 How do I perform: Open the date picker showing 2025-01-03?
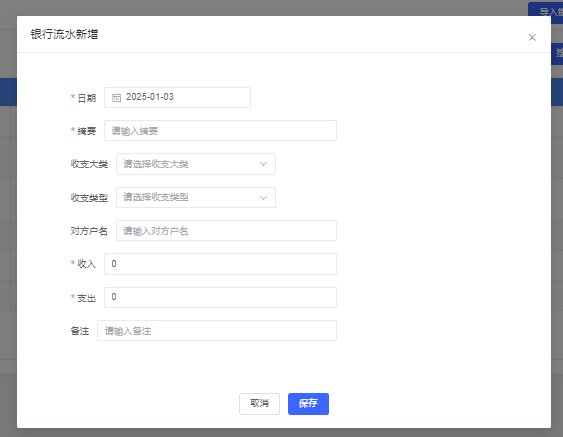177,97
